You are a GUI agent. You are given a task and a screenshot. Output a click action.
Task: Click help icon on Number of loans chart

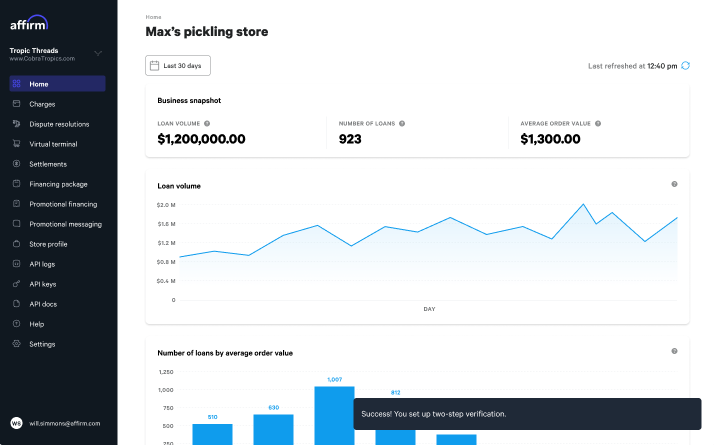click(674, 351)
